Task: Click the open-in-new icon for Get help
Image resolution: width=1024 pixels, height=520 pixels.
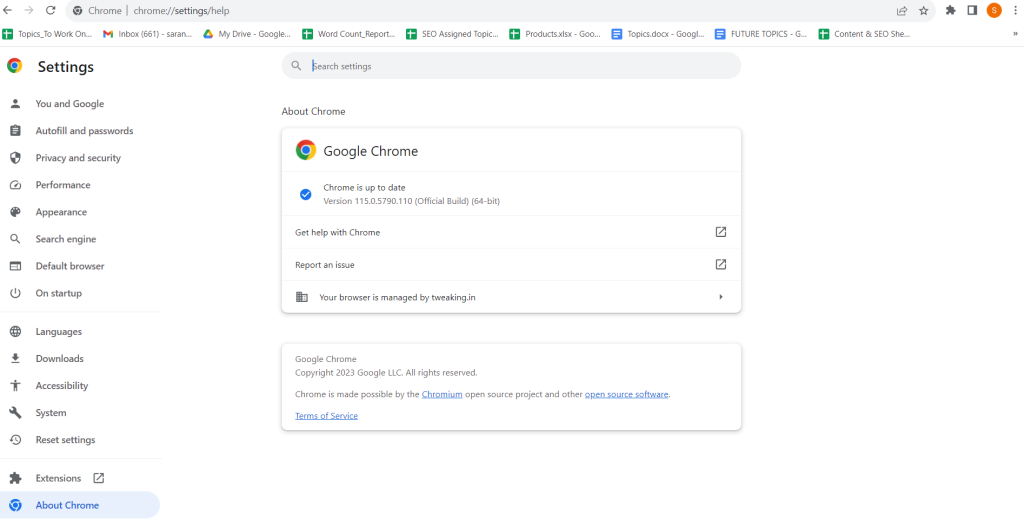Action: pos(721,232)
